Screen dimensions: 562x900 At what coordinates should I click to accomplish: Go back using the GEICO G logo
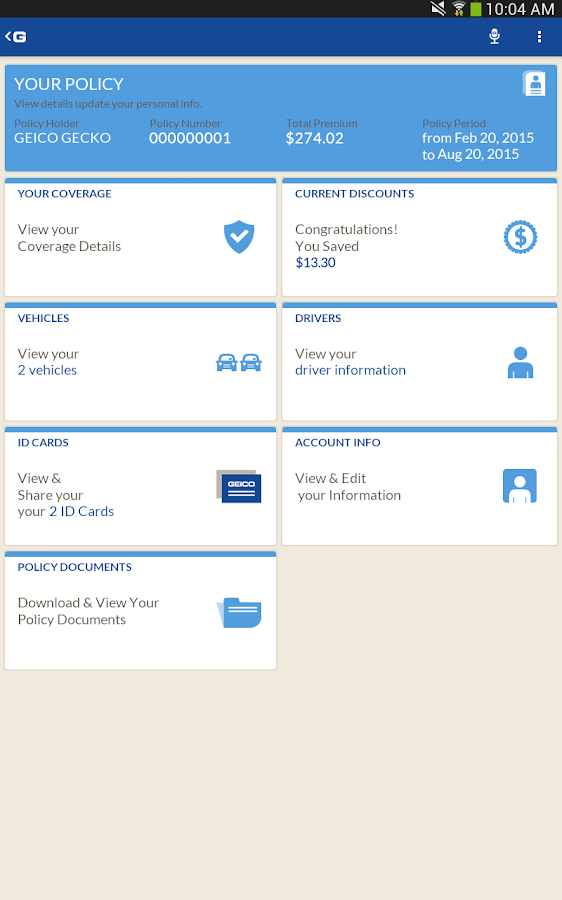tap(16, 37)
